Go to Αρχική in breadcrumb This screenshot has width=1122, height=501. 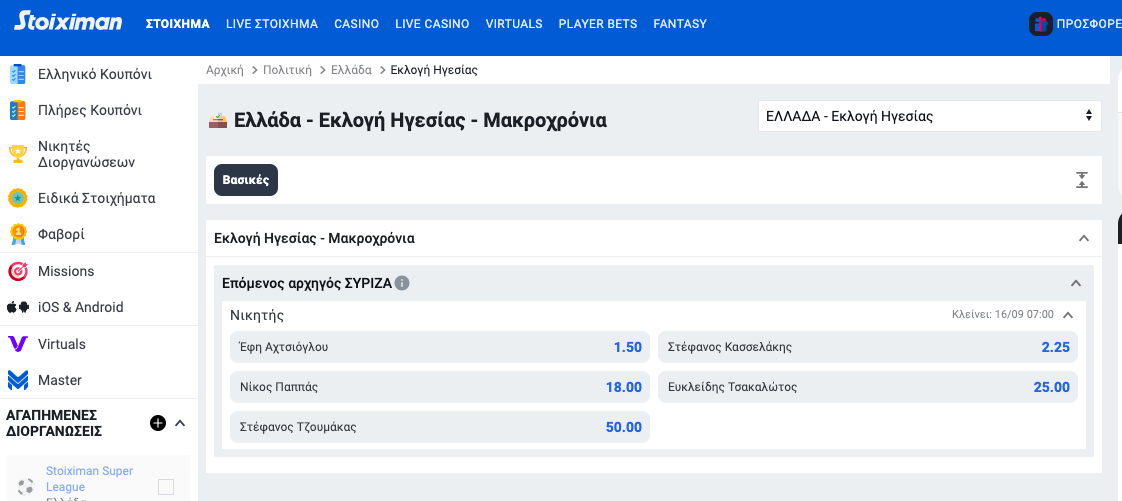pyautogui.click(x=225, y=70)
